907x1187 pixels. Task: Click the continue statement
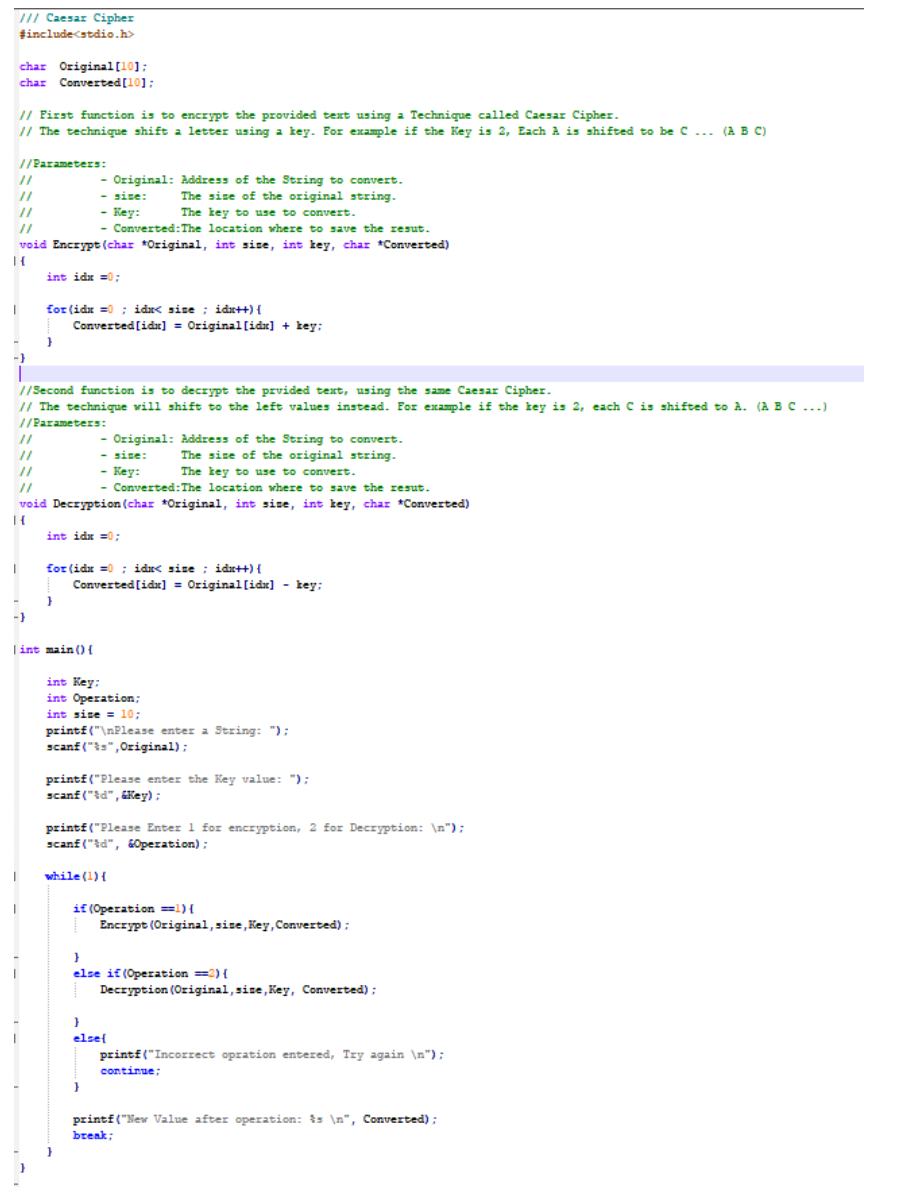point(128,1070)
